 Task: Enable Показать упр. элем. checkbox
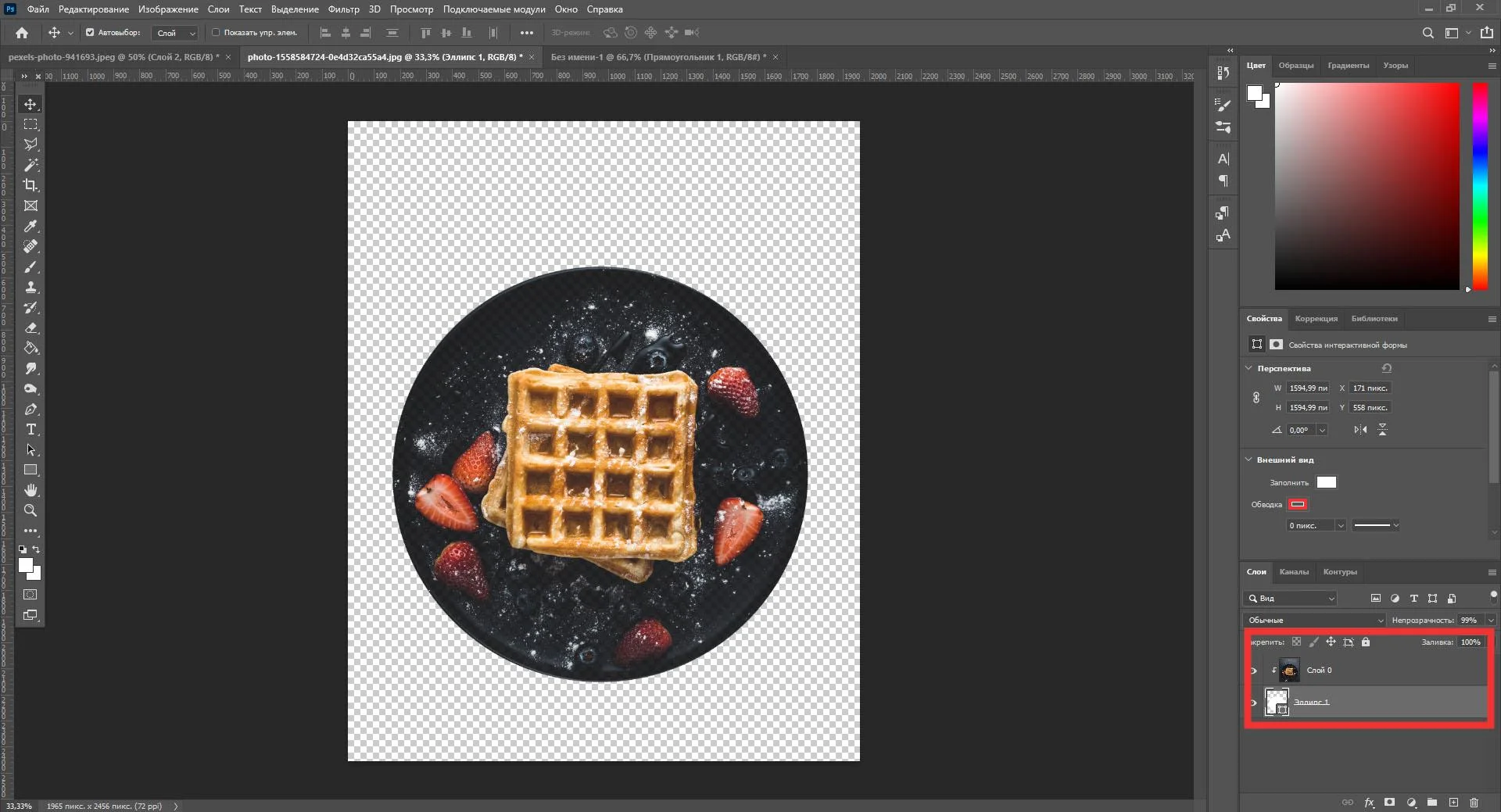(216, 33)
